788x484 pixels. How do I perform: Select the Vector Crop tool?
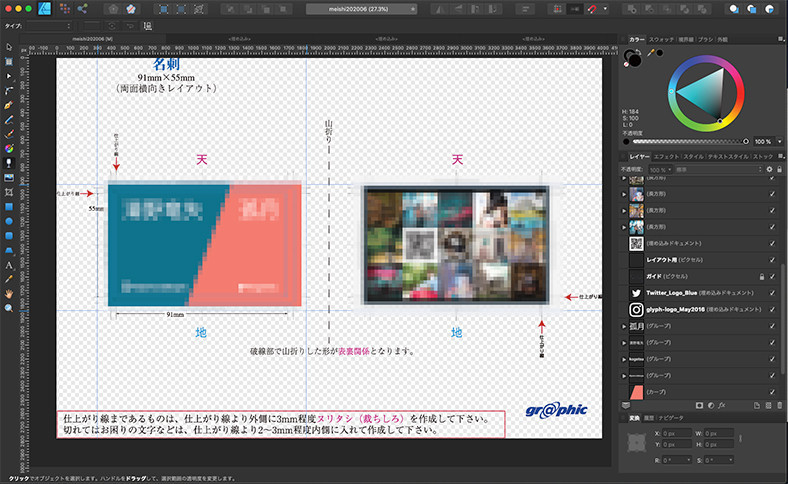click(9, 192)
